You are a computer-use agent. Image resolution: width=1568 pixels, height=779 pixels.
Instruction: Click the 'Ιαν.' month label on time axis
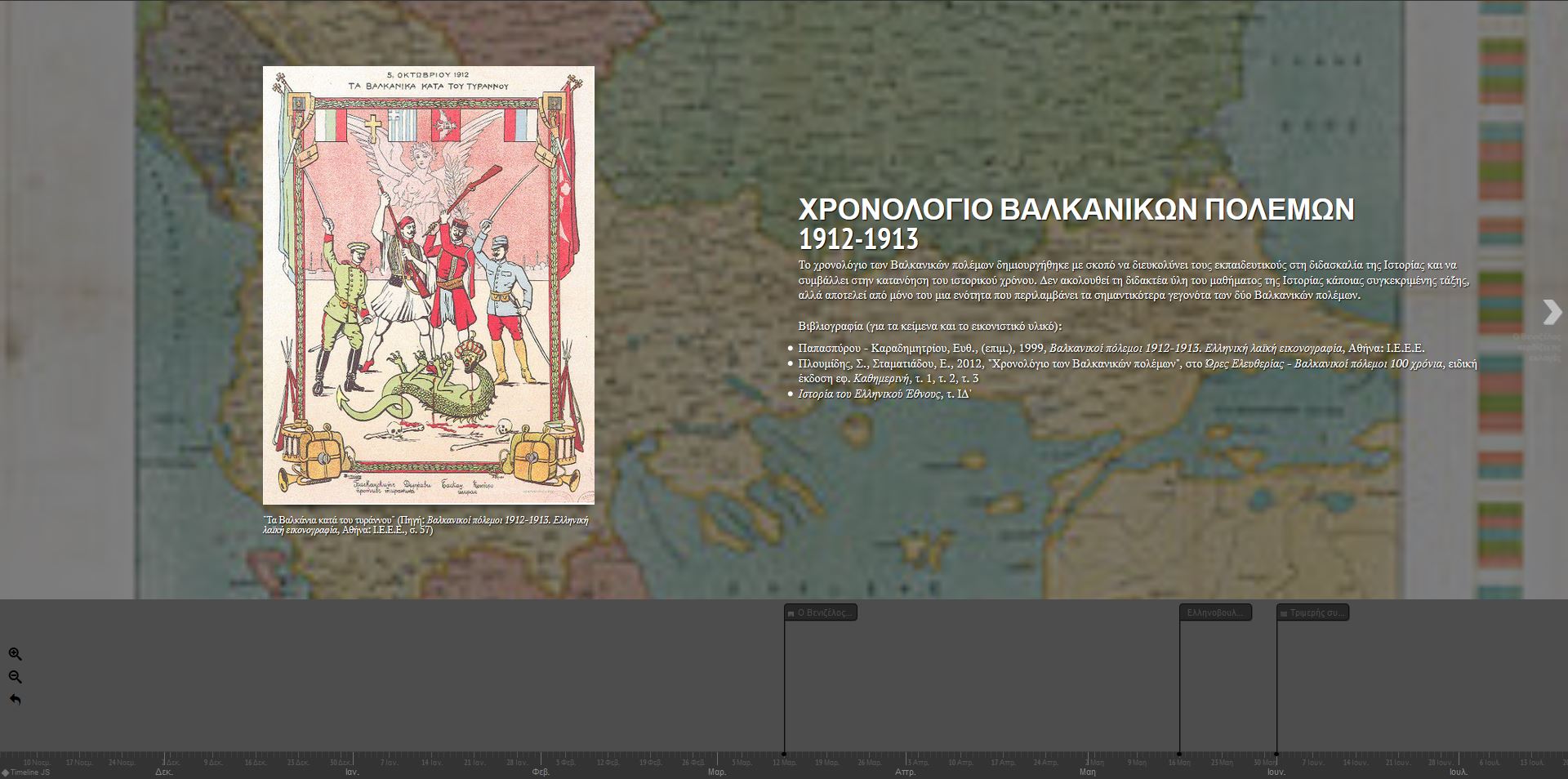click(352, 772)
